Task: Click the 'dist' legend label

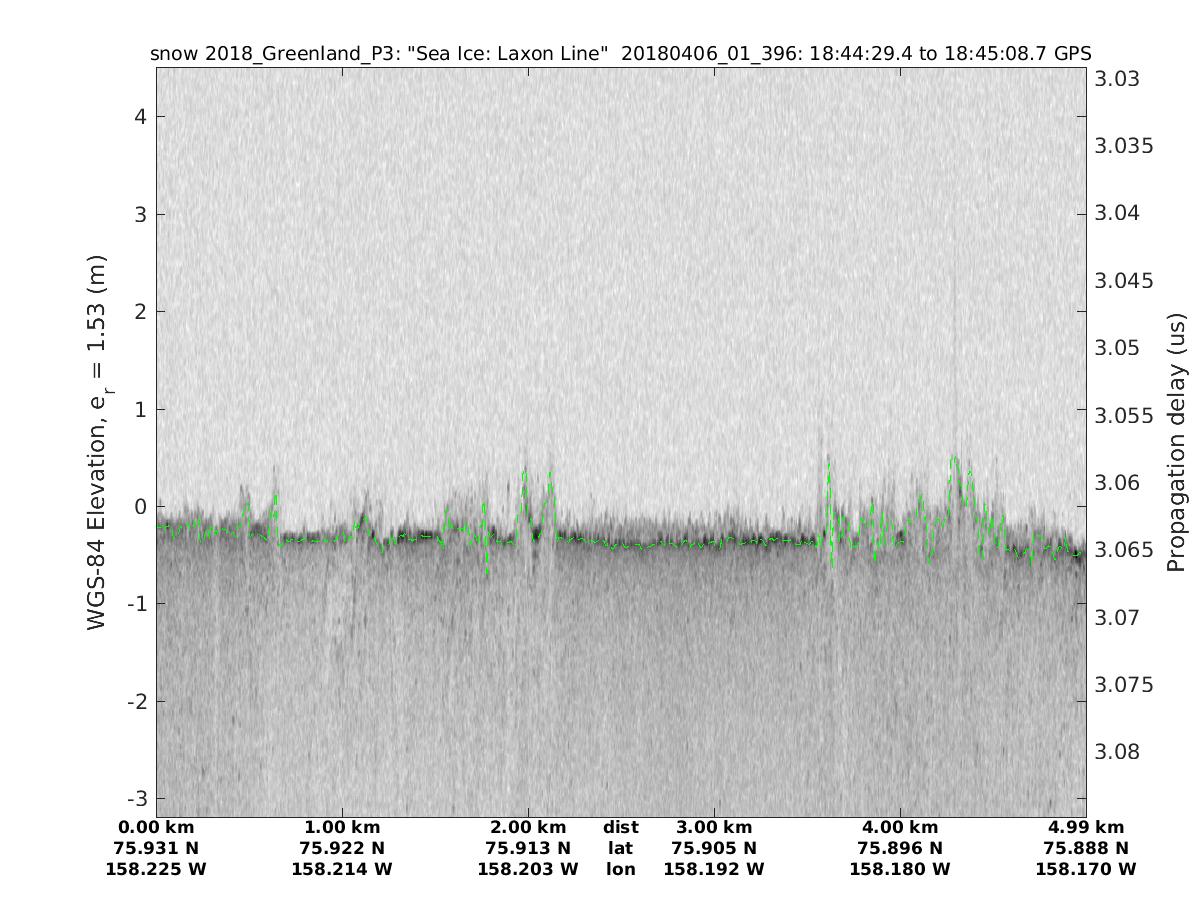Action: [x=620, y=827]
